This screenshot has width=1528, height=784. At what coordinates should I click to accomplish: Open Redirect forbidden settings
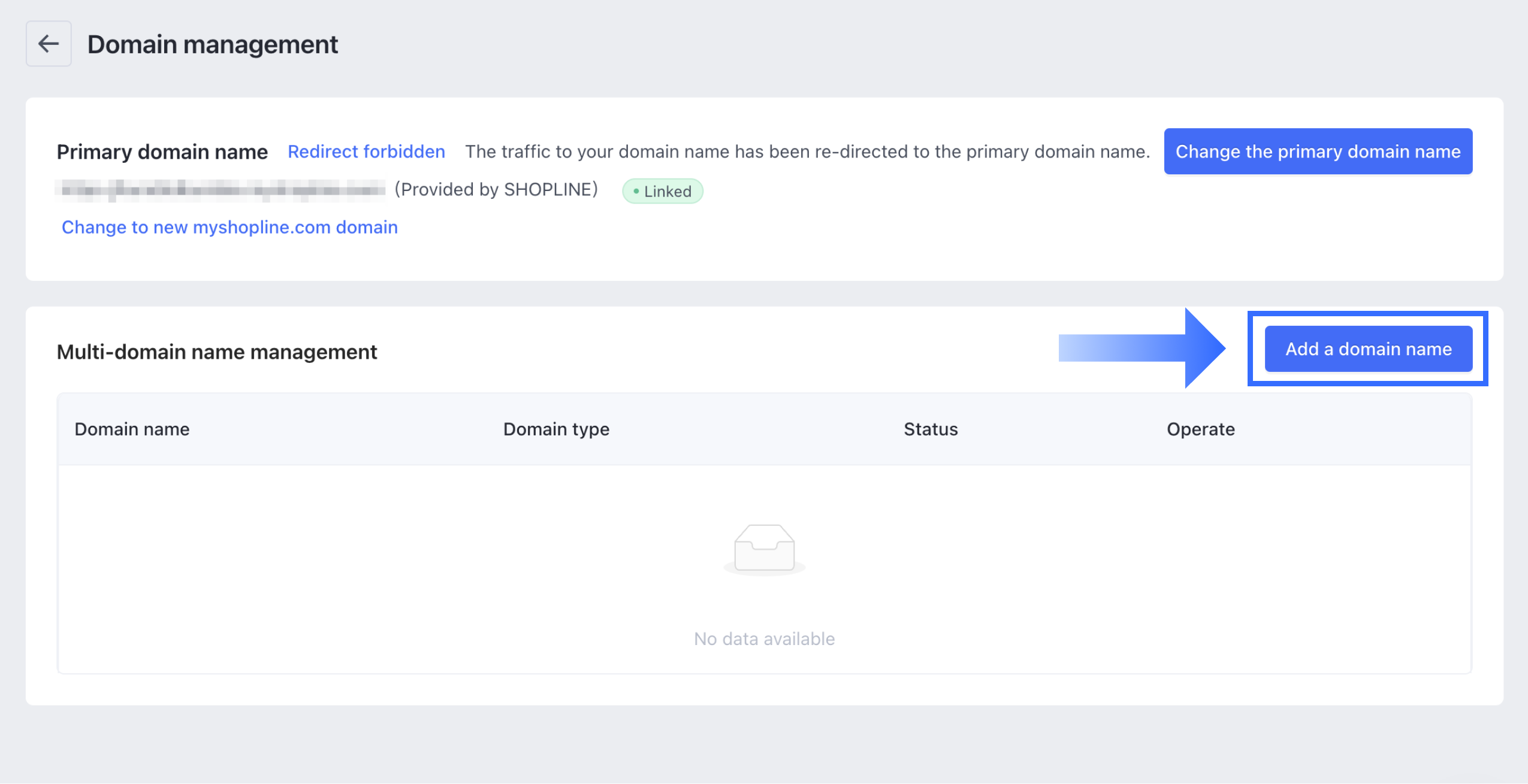pyautogui.click(x=366, y=152)
